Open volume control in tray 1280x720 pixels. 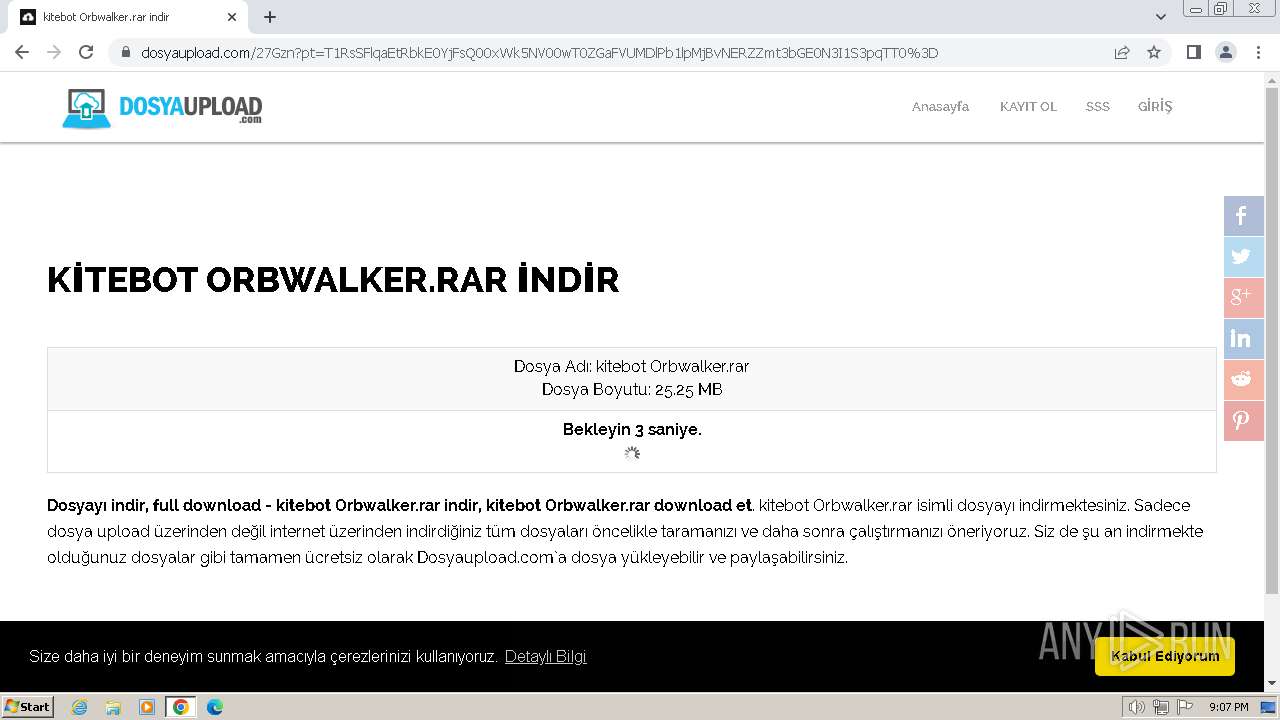click(x=1137, y=707)
